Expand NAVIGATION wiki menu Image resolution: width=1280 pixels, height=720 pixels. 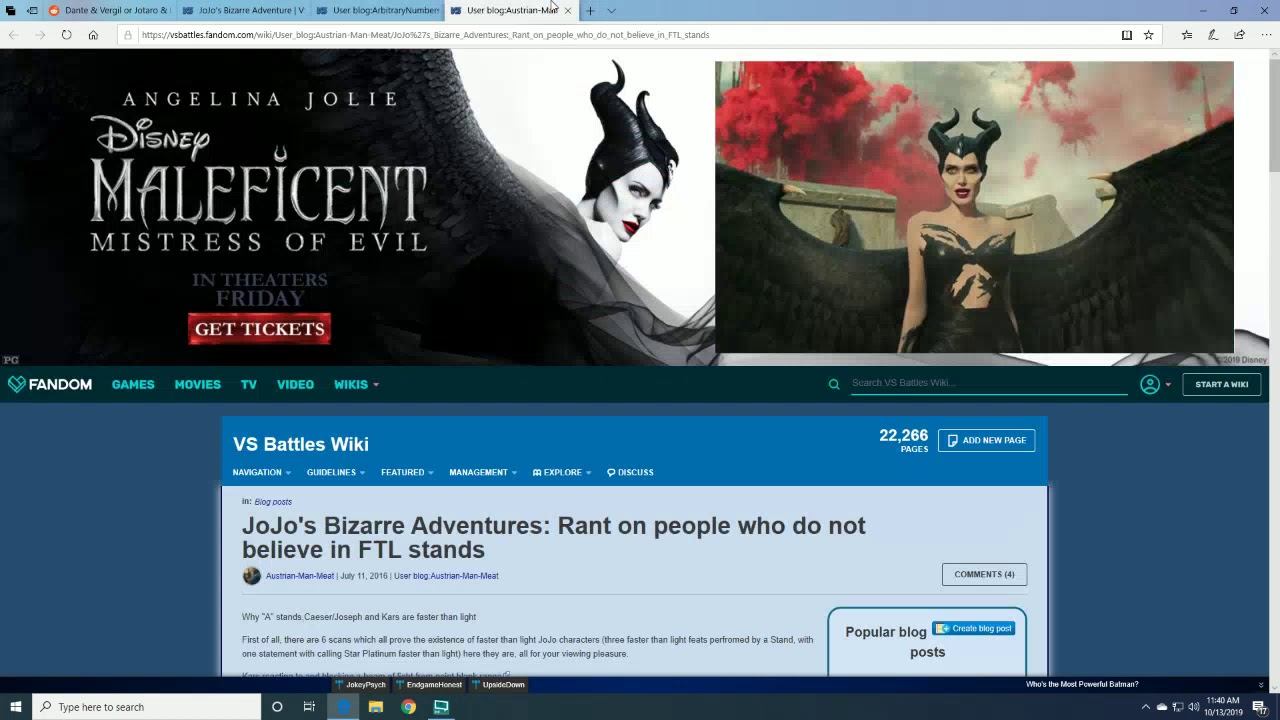pos(262,472)
